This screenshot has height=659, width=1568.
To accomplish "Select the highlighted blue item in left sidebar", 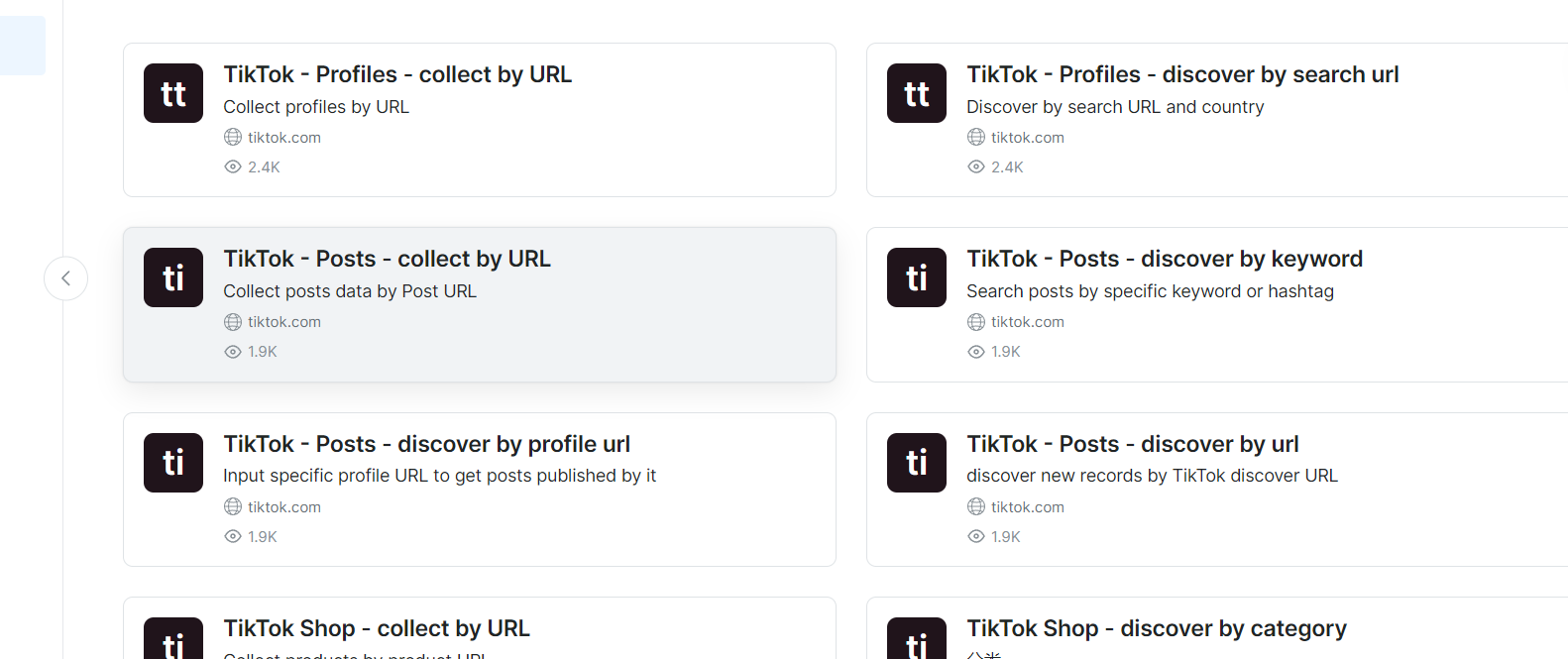I will [23, 46].
